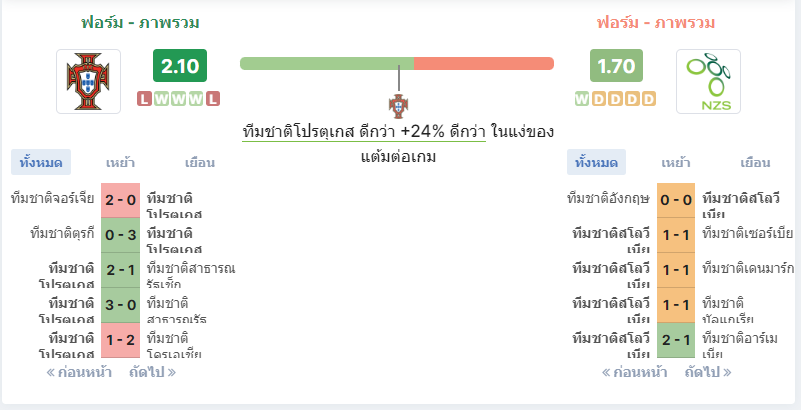Viewport: 801px width, 410px height.
Task: Select Portugal's เหย้า (home) filter tab
Action: [x=120, y=162]
